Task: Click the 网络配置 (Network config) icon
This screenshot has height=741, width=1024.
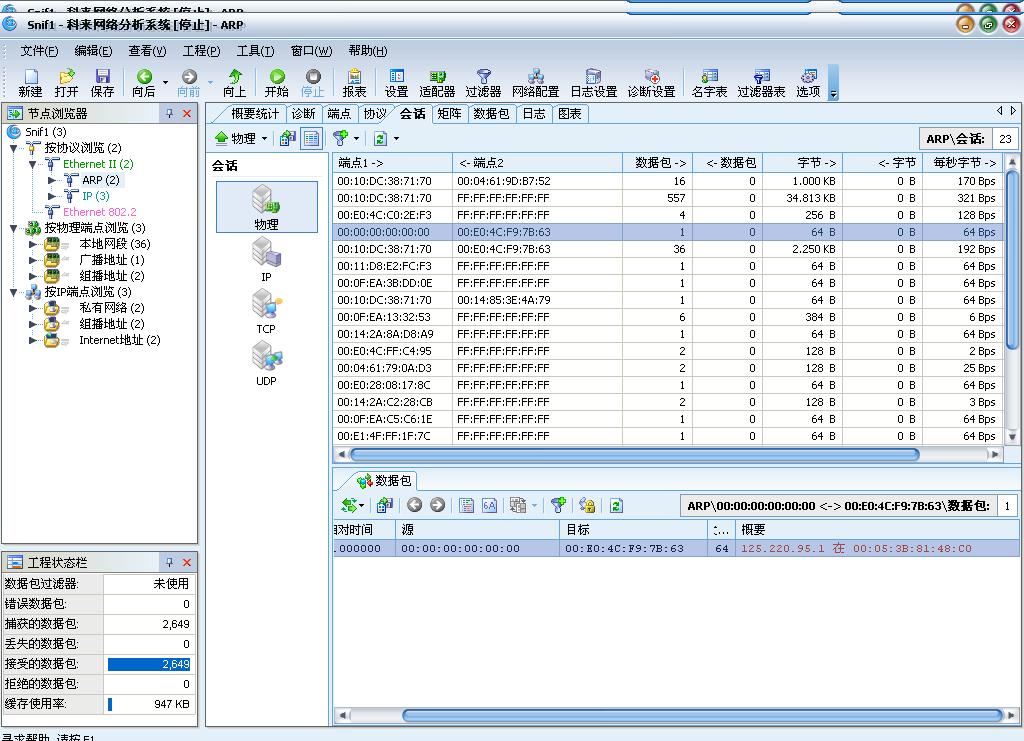Action: click(535, 82)
